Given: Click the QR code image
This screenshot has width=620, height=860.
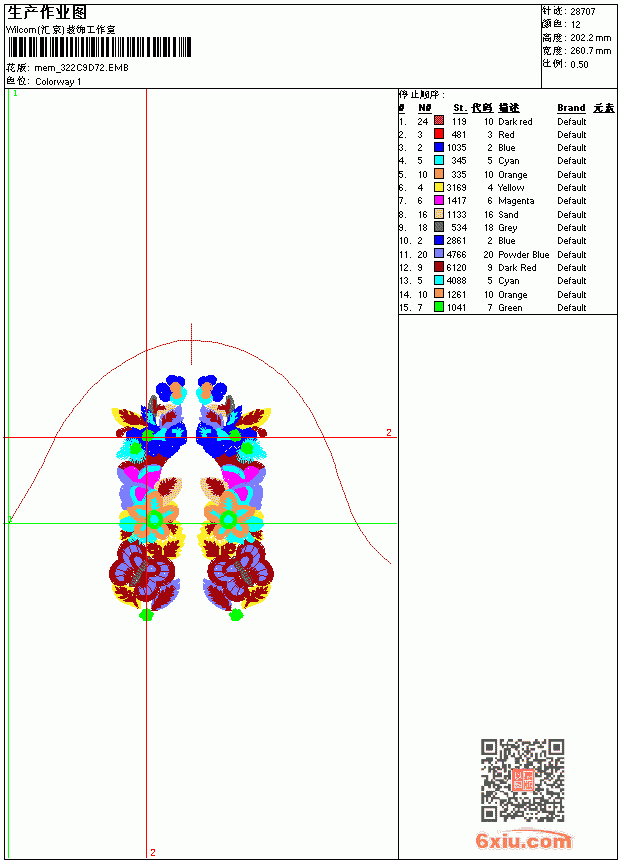Looking at the screenshot, I should 522,780.
